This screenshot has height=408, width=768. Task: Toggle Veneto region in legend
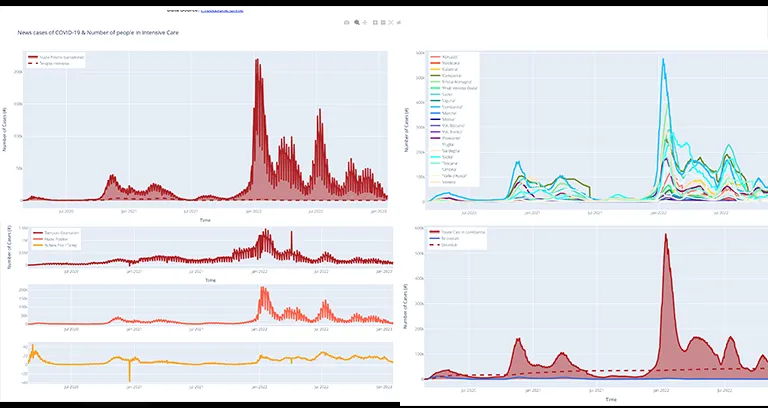(443, 182)
